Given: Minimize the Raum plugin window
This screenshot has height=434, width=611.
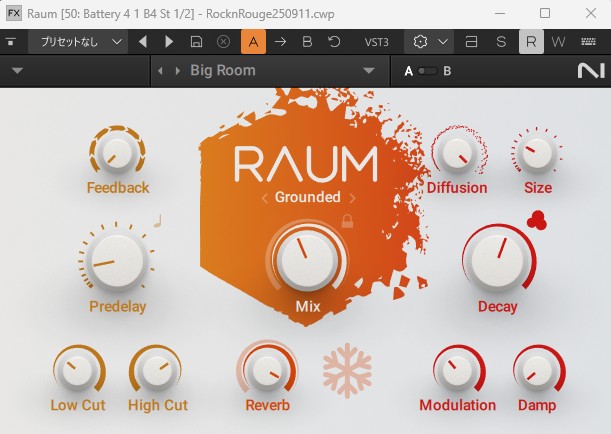Looking at the screenshot, I should point(500,14).
